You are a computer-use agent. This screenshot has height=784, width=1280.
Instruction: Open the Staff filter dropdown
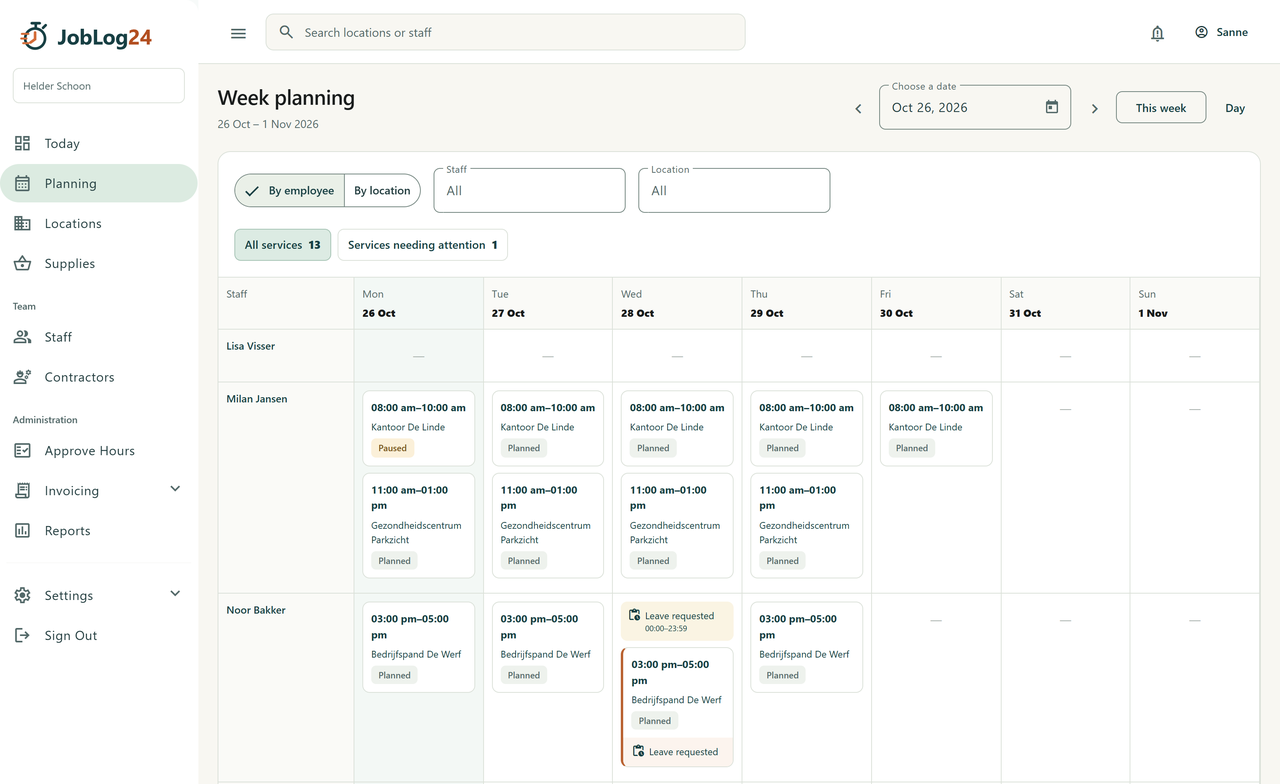click(529, 190)
